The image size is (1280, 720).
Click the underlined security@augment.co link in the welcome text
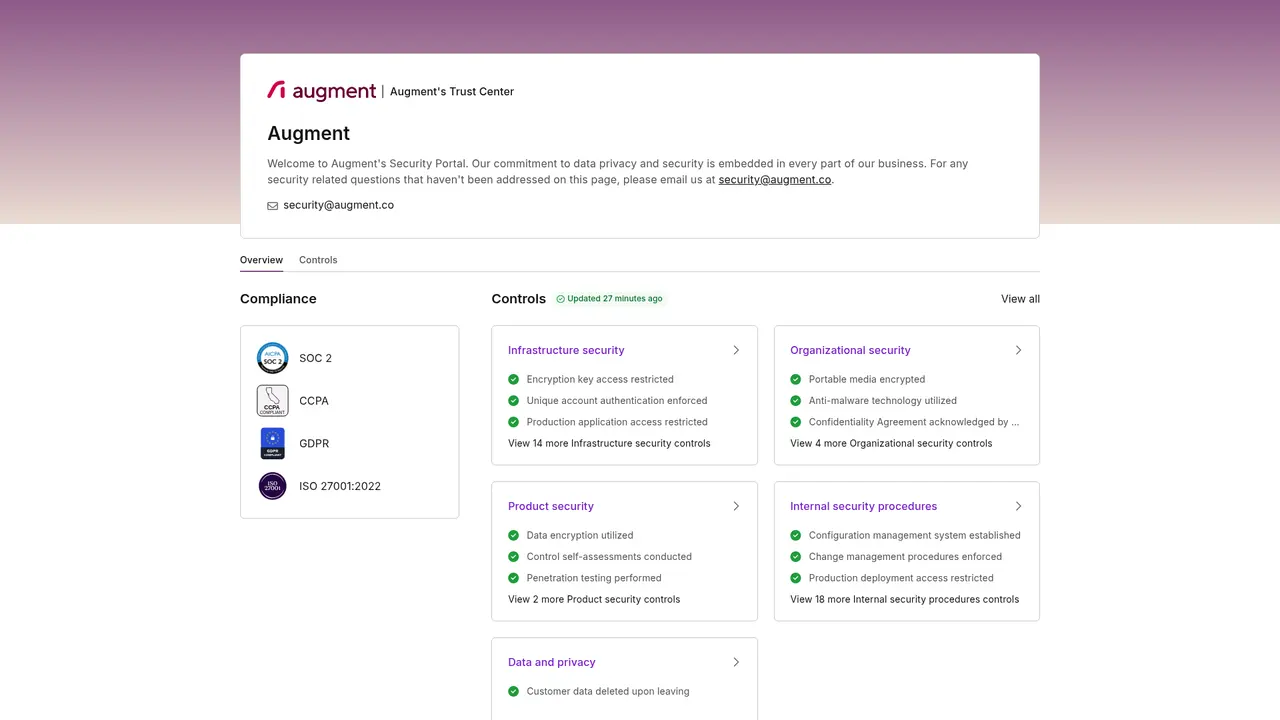[x=775, y=180]
